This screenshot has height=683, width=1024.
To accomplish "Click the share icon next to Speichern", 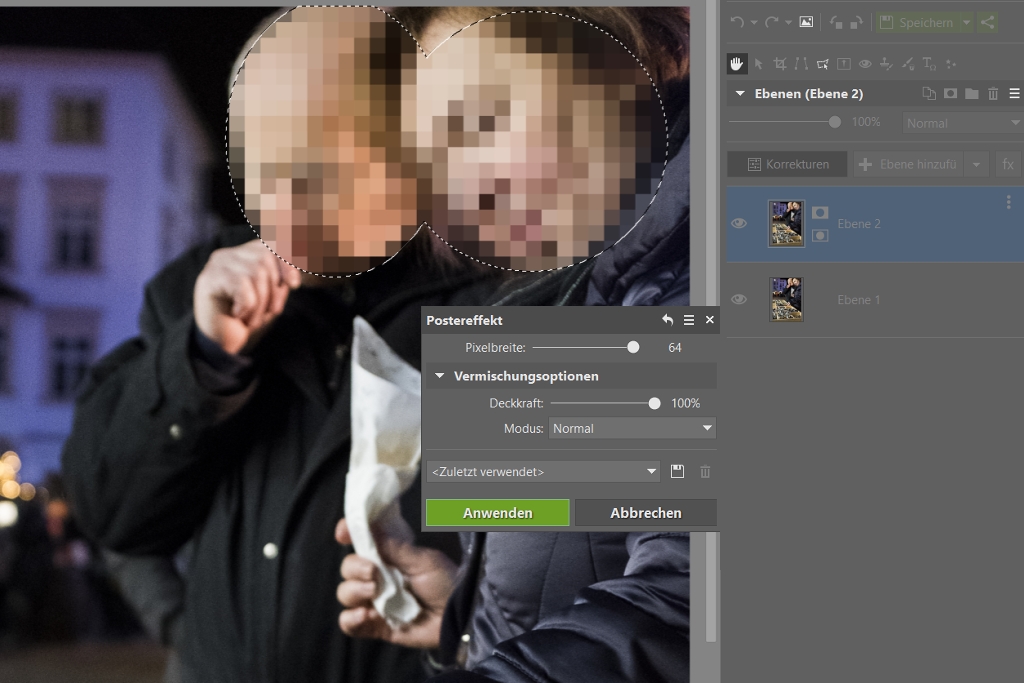I will 987,22.
